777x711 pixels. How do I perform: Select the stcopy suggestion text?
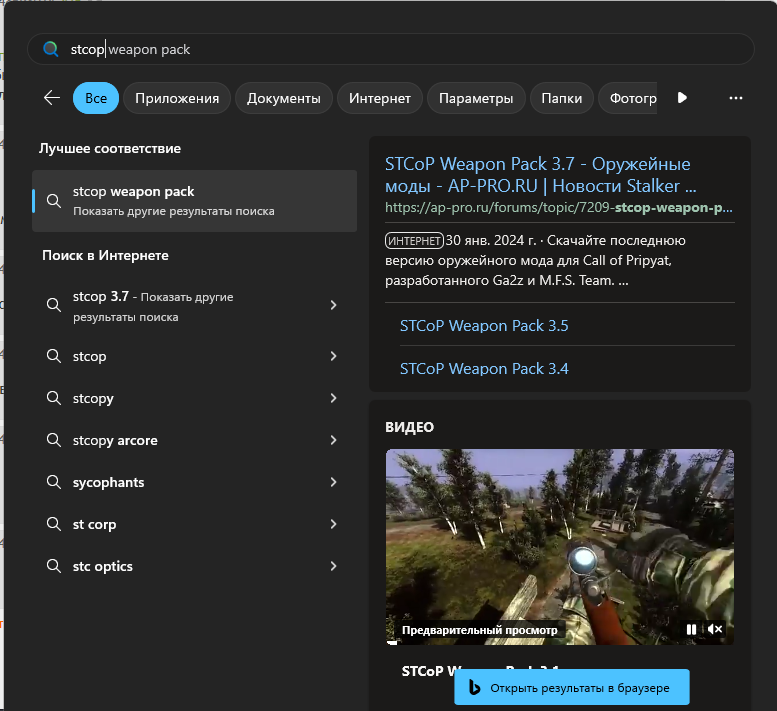click(x=93, y=398)
